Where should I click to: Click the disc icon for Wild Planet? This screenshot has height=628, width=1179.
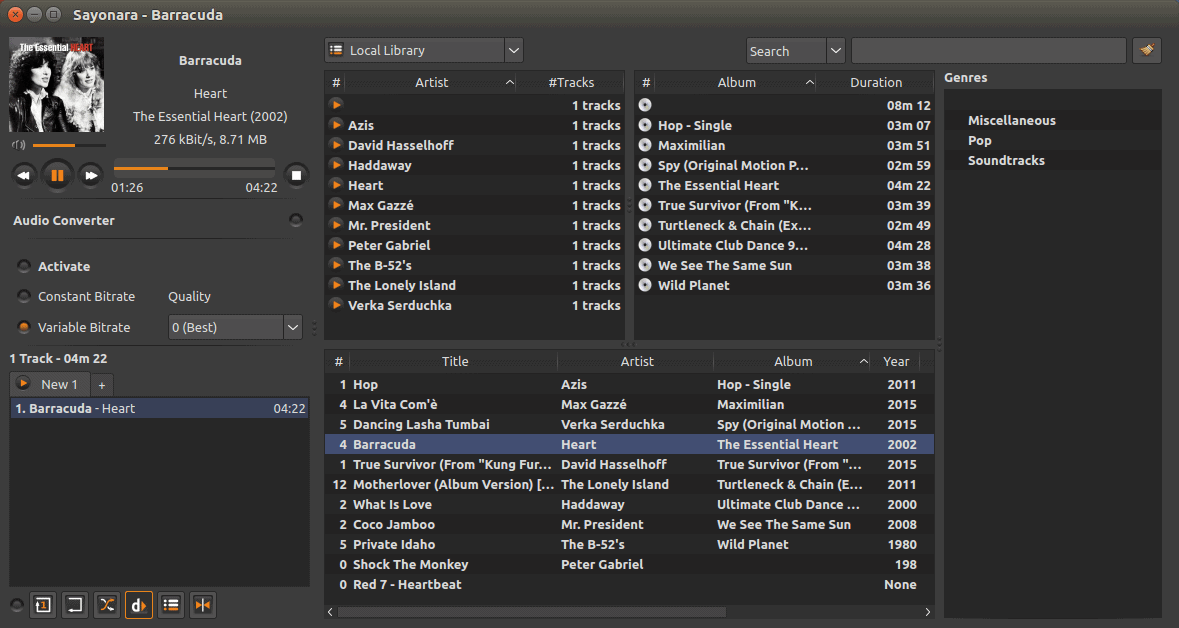(645, 285)
